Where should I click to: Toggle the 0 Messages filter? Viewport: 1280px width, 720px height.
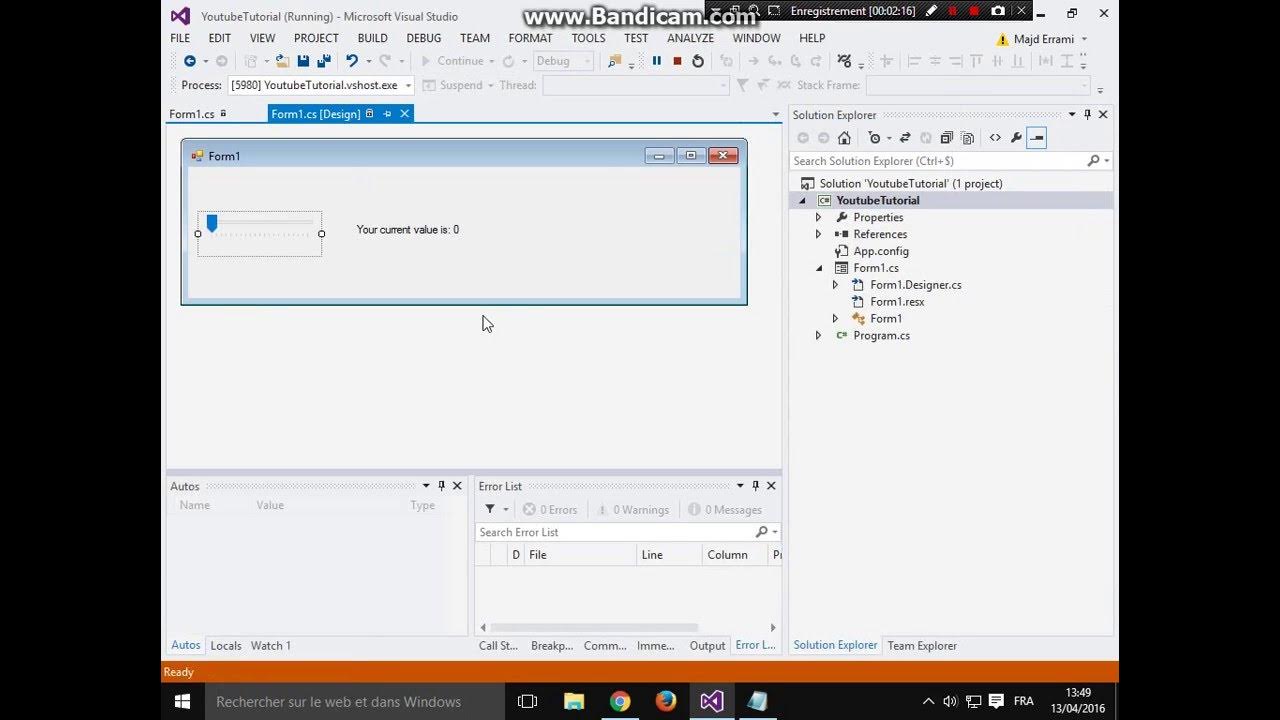725,509
